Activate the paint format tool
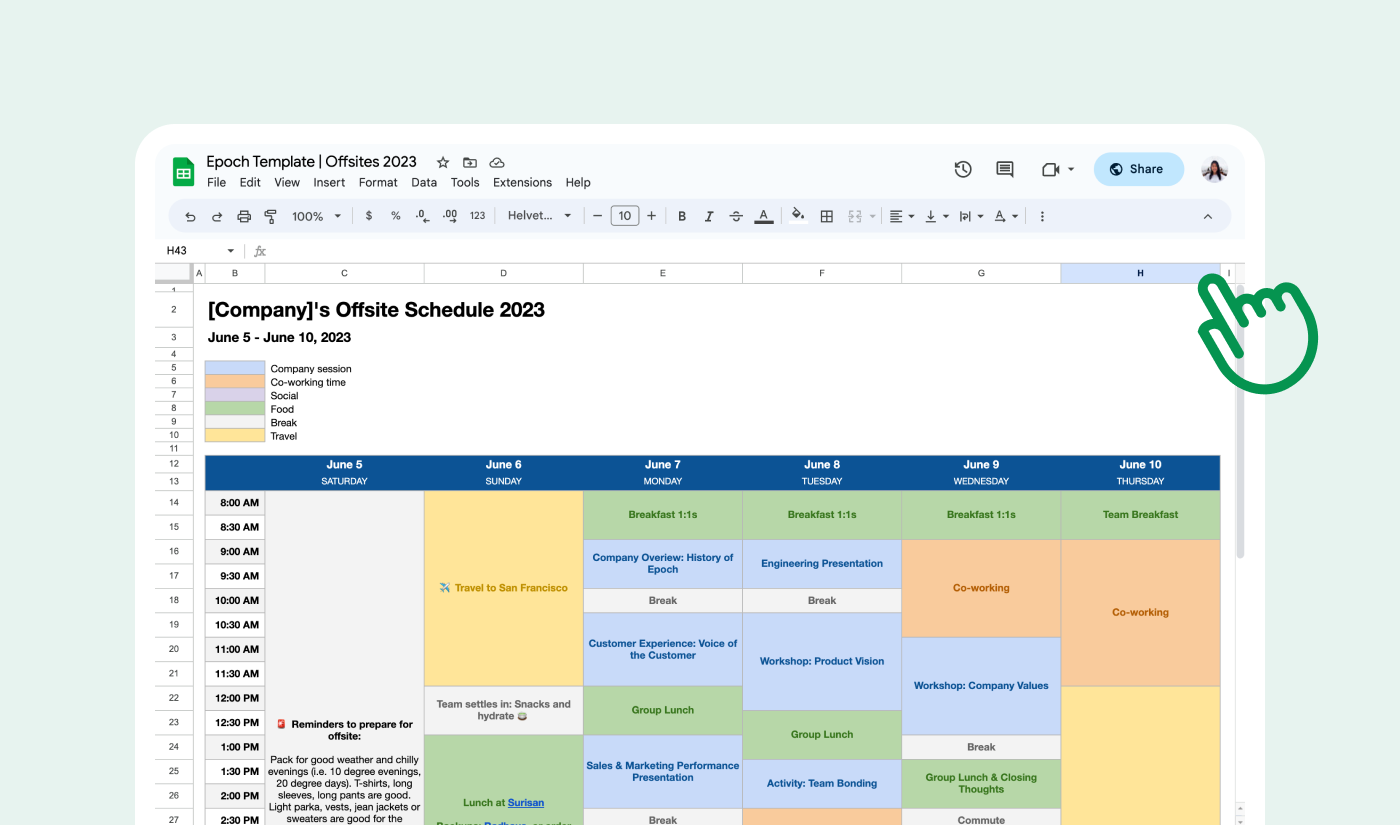Viewport: 1400px width, 825px height. pyautogui.click(x=270, y=216)
